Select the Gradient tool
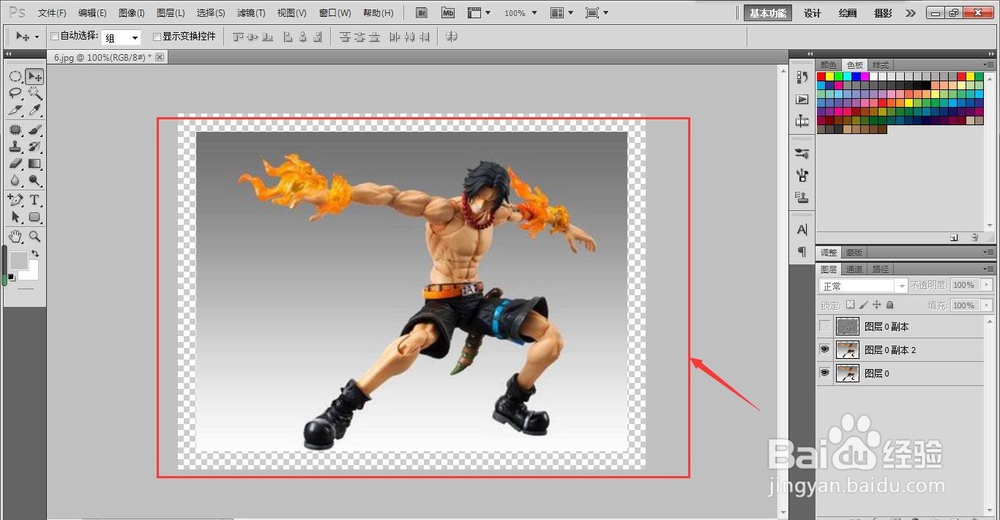1000x520 pixels. [34, 164]
